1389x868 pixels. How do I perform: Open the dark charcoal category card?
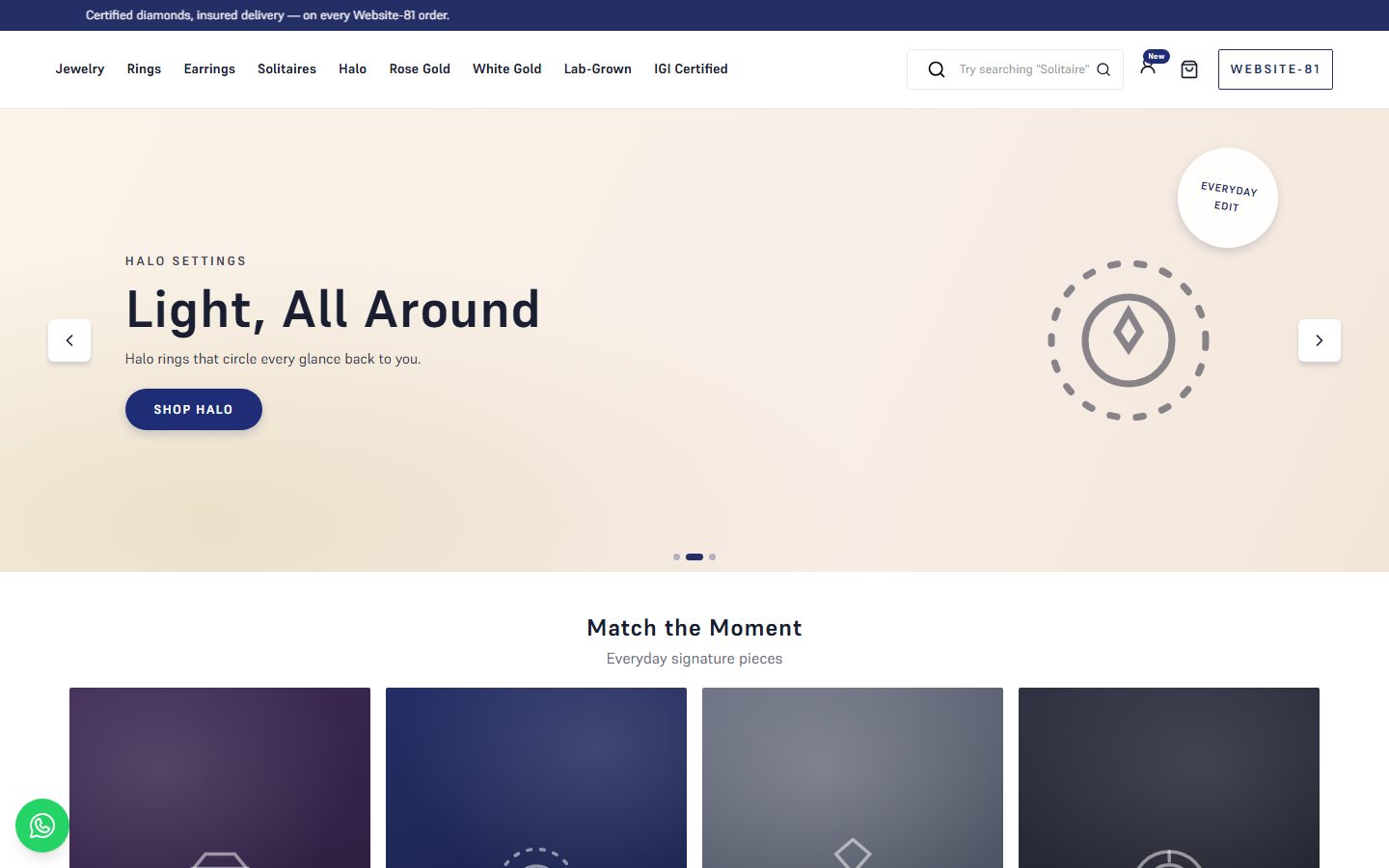pos(1169,777)
